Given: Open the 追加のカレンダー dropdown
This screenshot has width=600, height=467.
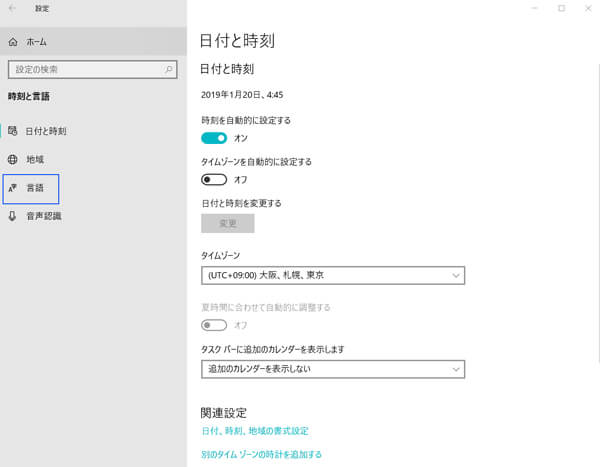Looking at the screenshot, I should (x=333, y=369).
